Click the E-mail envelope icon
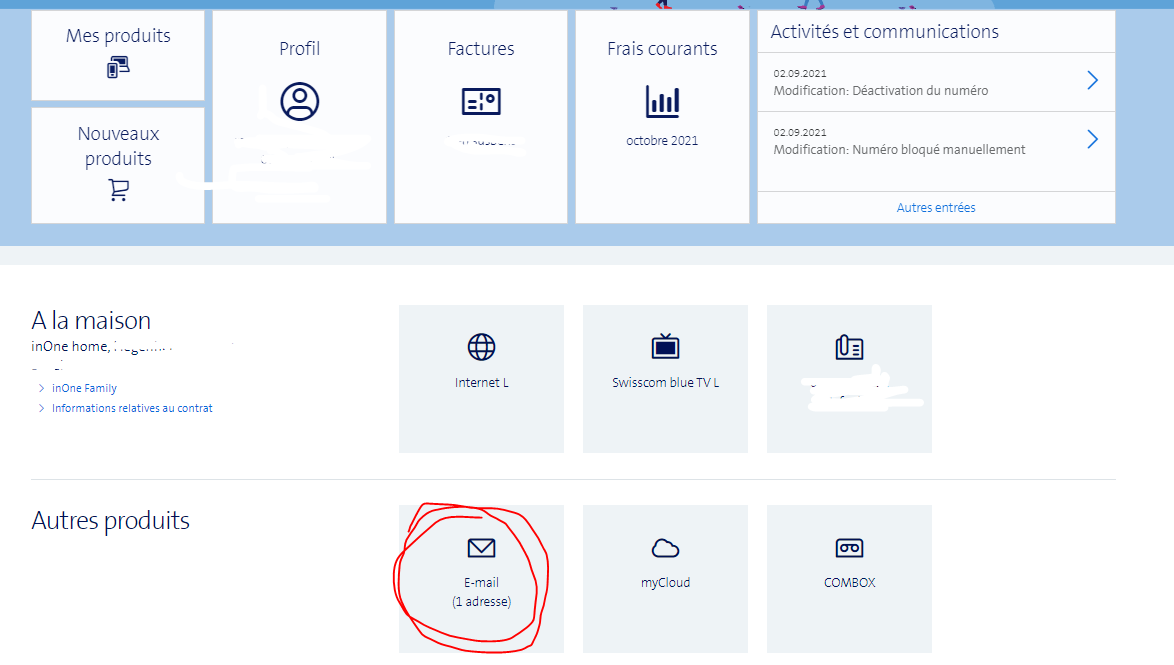The image size is (1174, 665). (481, 548)
